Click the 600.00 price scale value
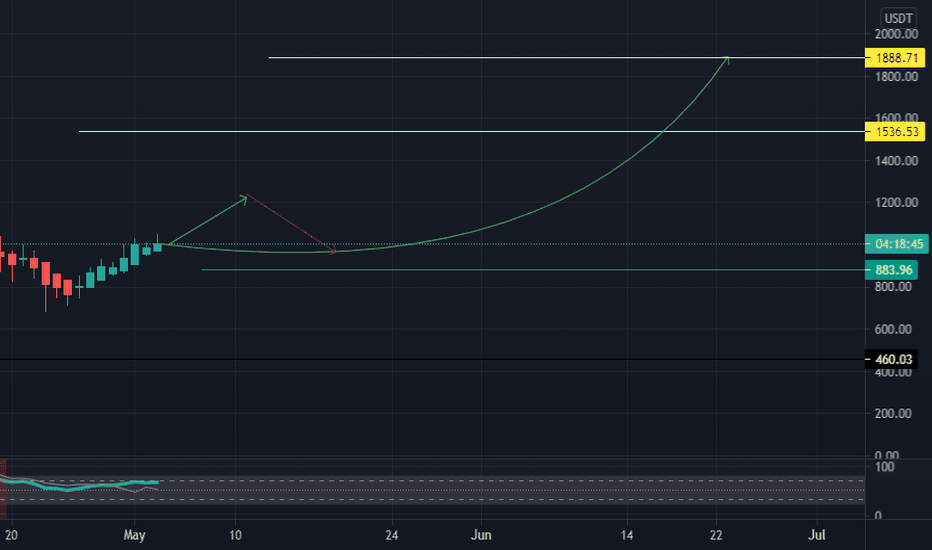The height and width of the screenshot is (550, 932). tap(893, 329)
